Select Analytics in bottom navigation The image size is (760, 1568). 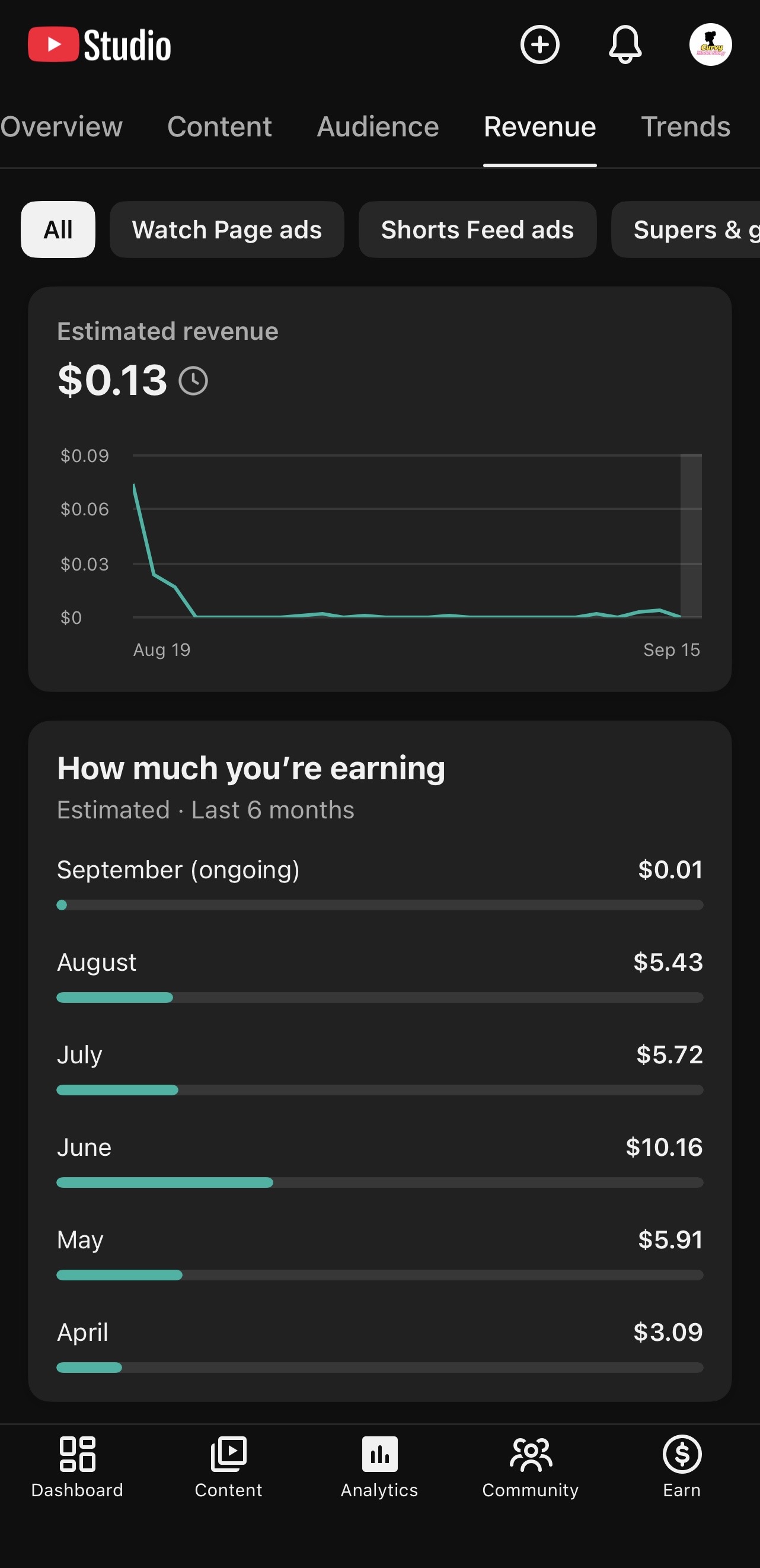(379, 1467)
